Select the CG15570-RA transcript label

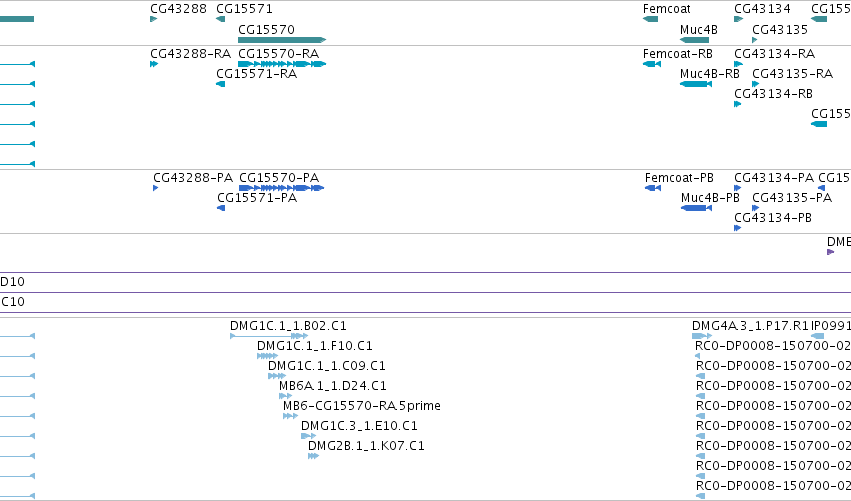pos(278,54)
